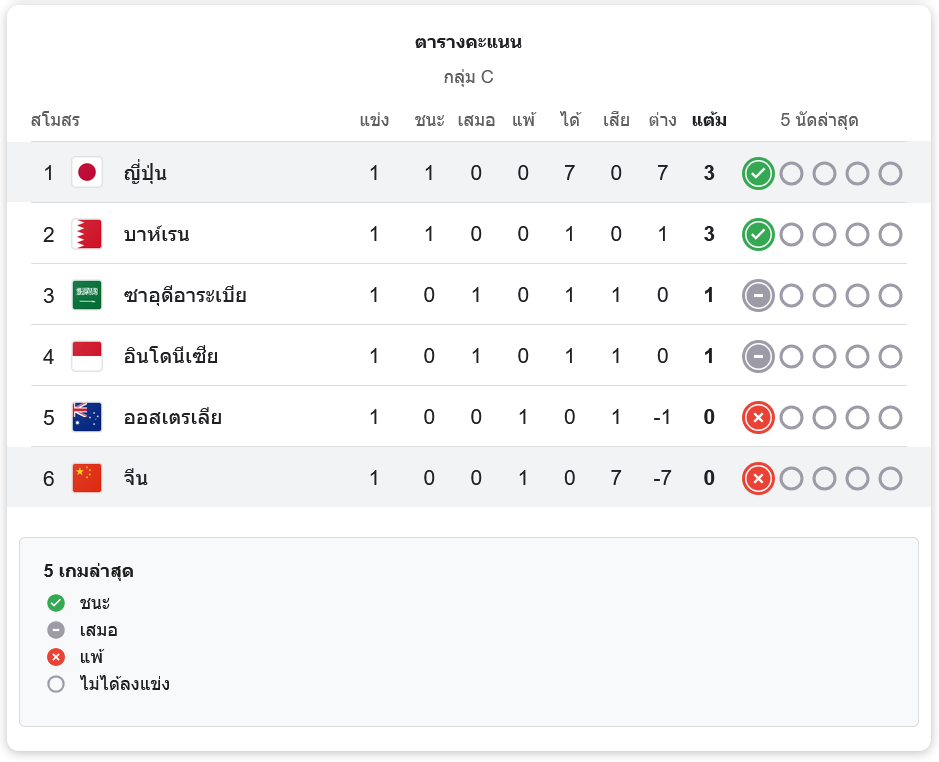The width and height of the screenshot is (939, 762).
Task: Open the ซาอุดีอาระเบีย team link
Action: 185,295
